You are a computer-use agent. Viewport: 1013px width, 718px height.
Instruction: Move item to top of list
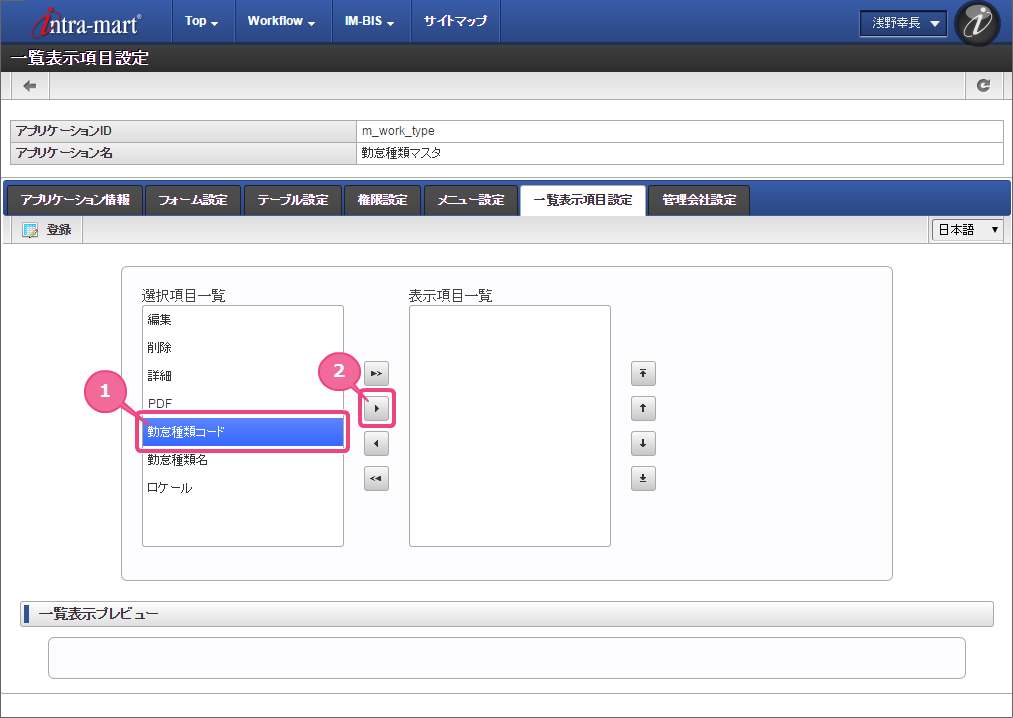tap(643, 374)
